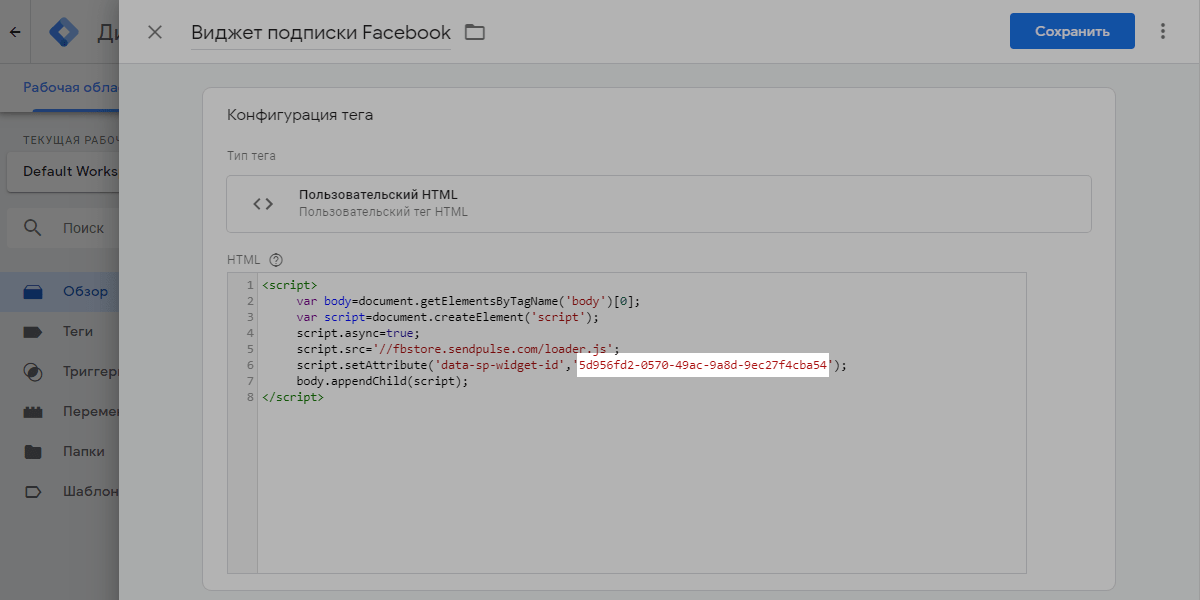This screenshot has height=600, width=1200.
Task: Click the back arrow in Tag Manager
Action: (x=15, y=32)
